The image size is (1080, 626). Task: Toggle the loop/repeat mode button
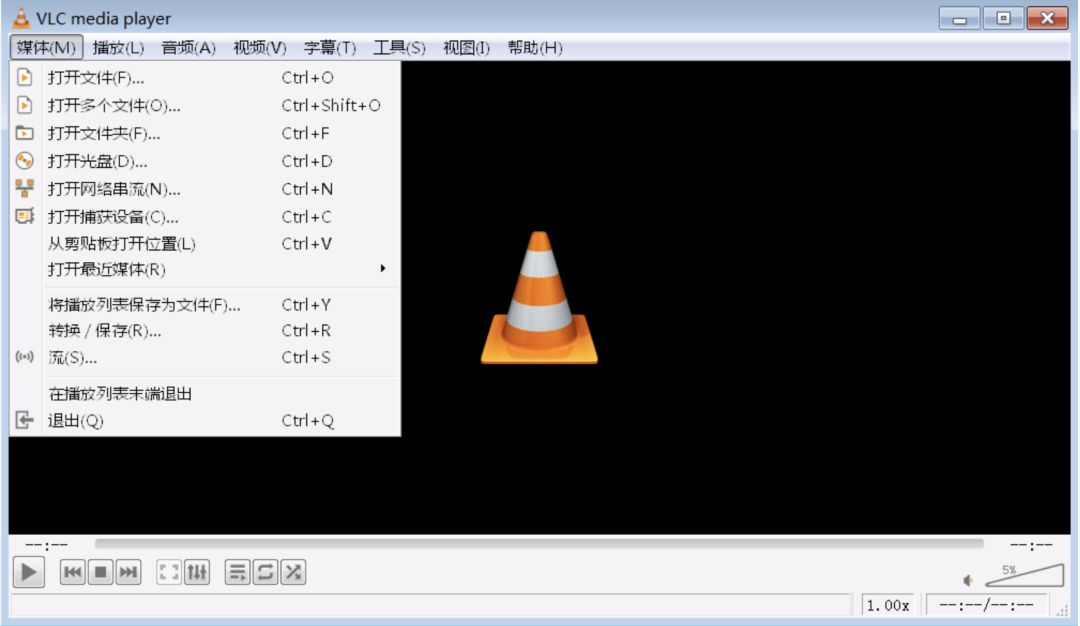point(265,572)
